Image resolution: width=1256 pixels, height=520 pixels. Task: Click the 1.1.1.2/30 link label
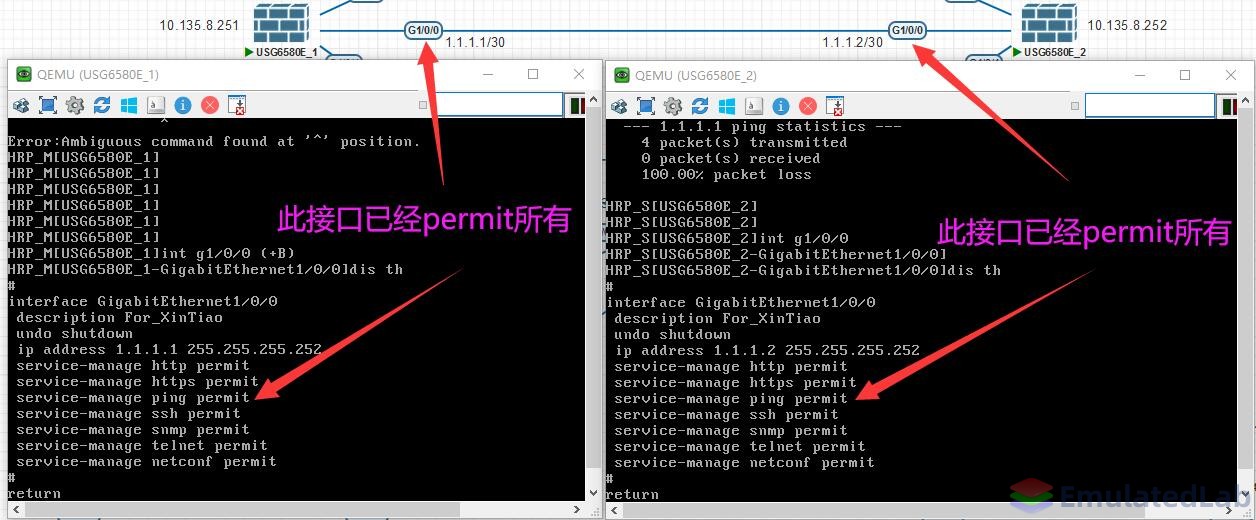pyautogui.click(x=853, y=42)
